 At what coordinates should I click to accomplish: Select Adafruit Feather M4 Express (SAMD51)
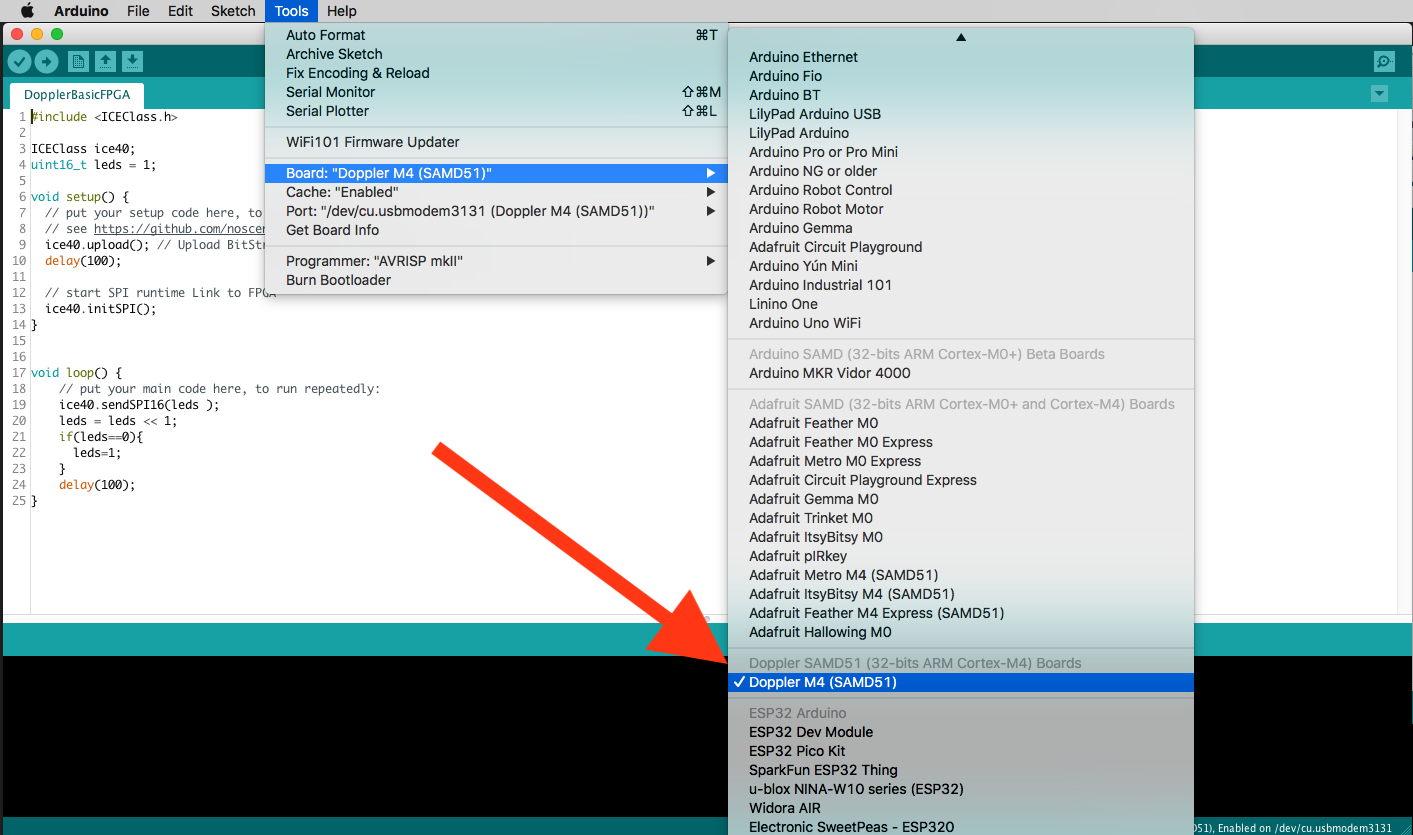click(961, 613)
